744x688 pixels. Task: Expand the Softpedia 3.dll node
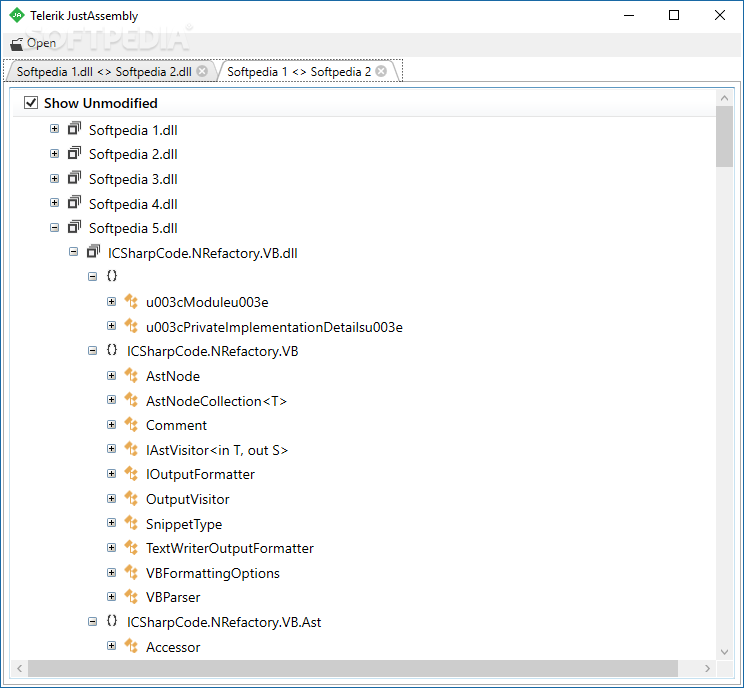pyautogui.click(x=55, y=178)
